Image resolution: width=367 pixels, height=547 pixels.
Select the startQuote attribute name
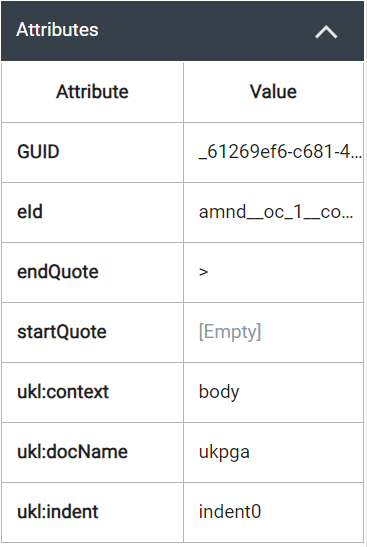pyautogui.click(x=62, y=332)
